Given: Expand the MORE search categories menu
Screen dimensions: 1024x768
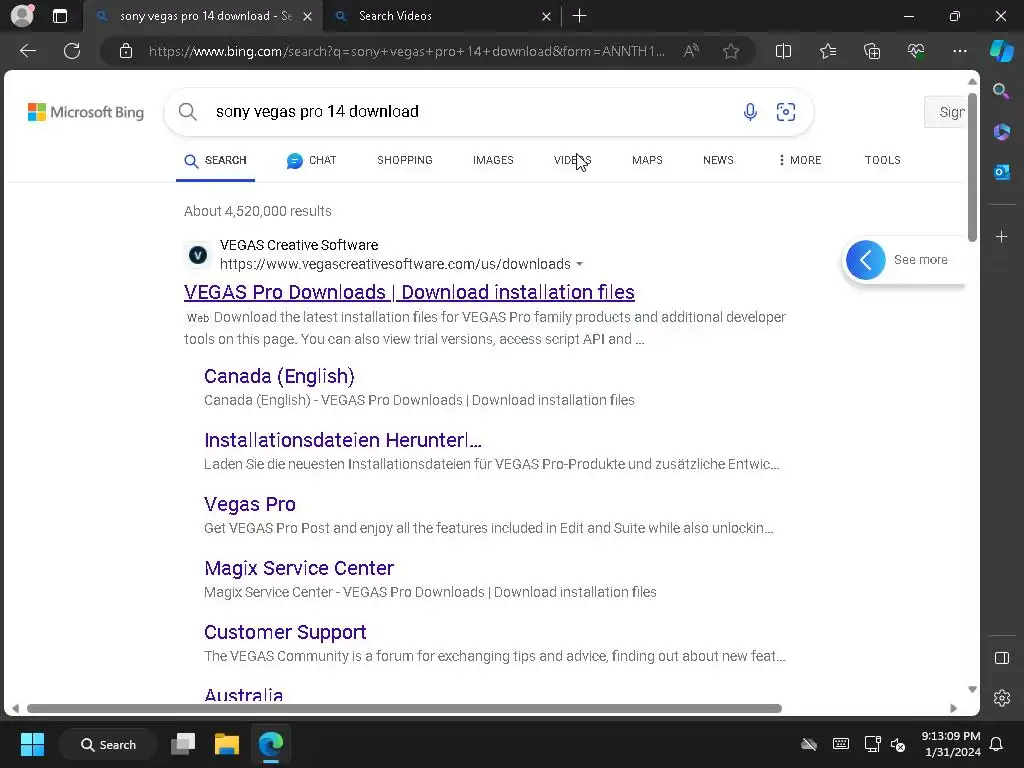Looking at the screenshot, I should pos(799,160).
